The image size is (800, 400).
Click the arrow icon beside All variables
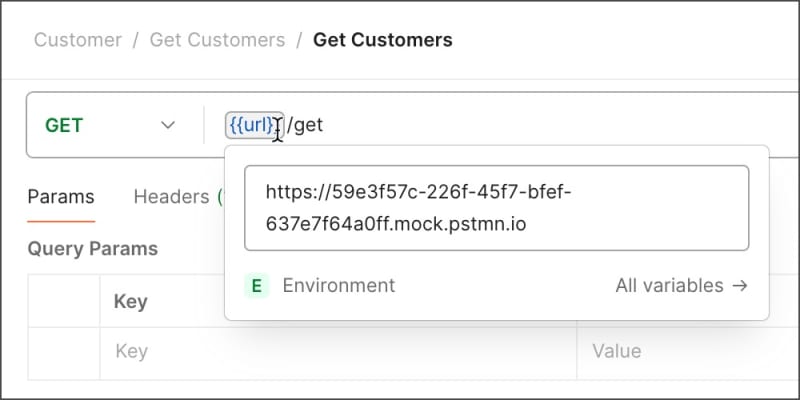click(740, 286)
